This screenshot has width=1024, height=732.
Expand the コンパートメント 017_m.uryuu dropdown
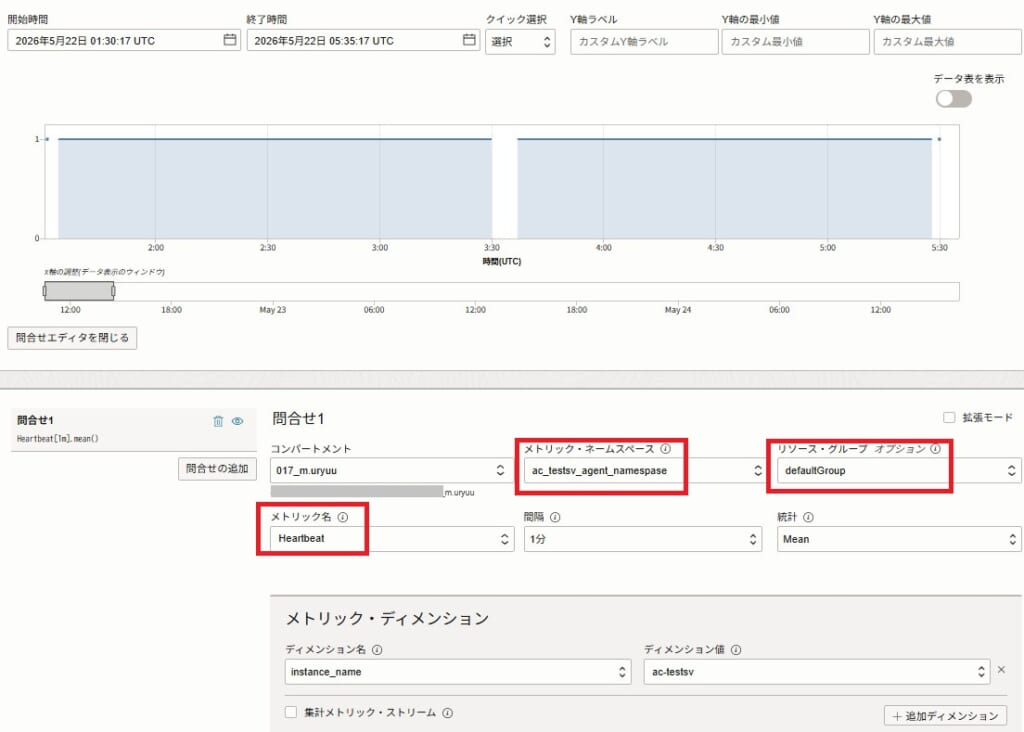pos(392,470)
